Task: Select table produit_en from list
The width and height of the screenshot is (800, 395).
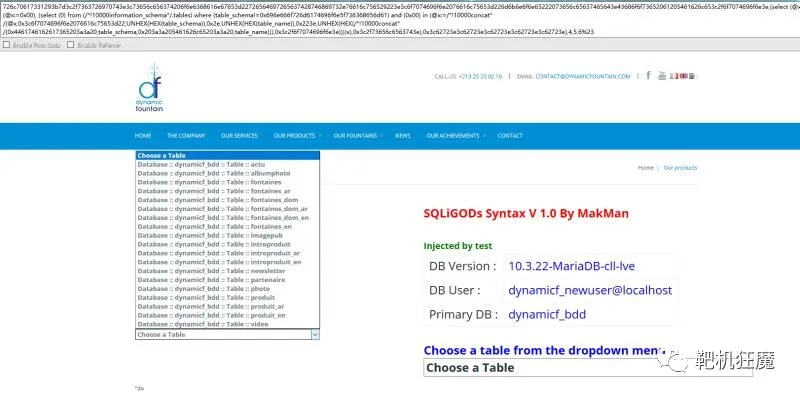Action: (228, 315)
